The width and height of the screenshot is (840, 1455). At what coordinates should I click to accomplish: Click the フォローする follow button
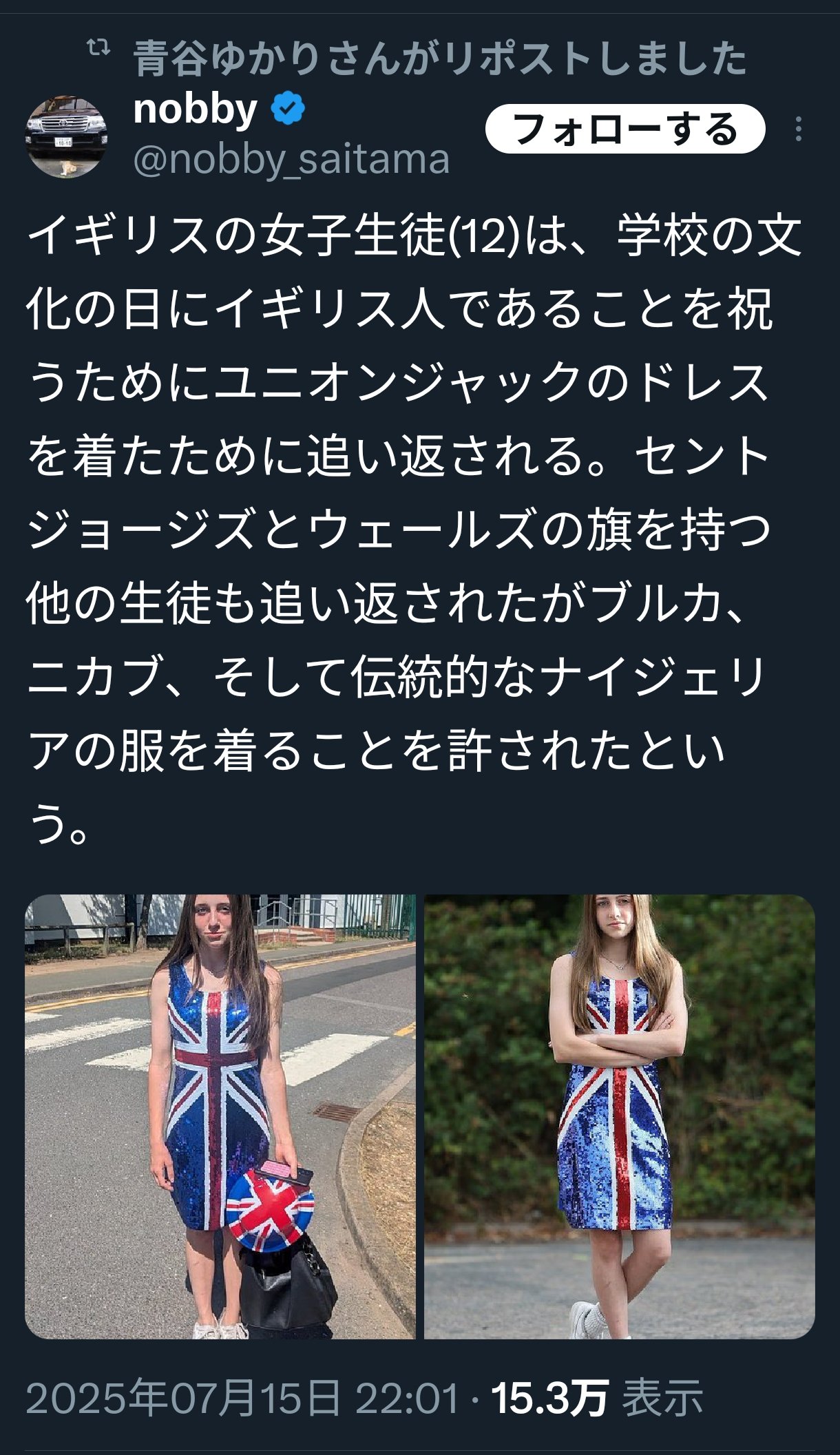(x=625, y=129)
